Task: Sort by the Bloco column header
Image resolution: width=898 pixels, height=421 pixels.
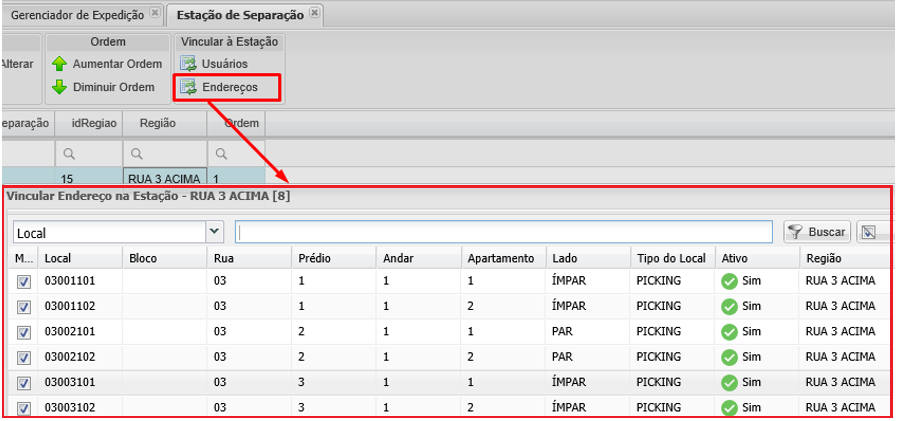Action: (165, 258)
